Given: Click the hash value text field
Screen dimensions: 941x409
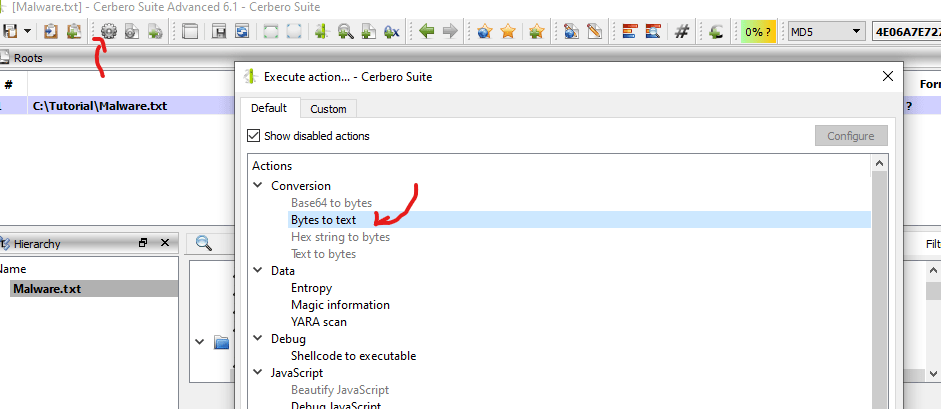Looking at the screenshot, I should click(905, 32).
